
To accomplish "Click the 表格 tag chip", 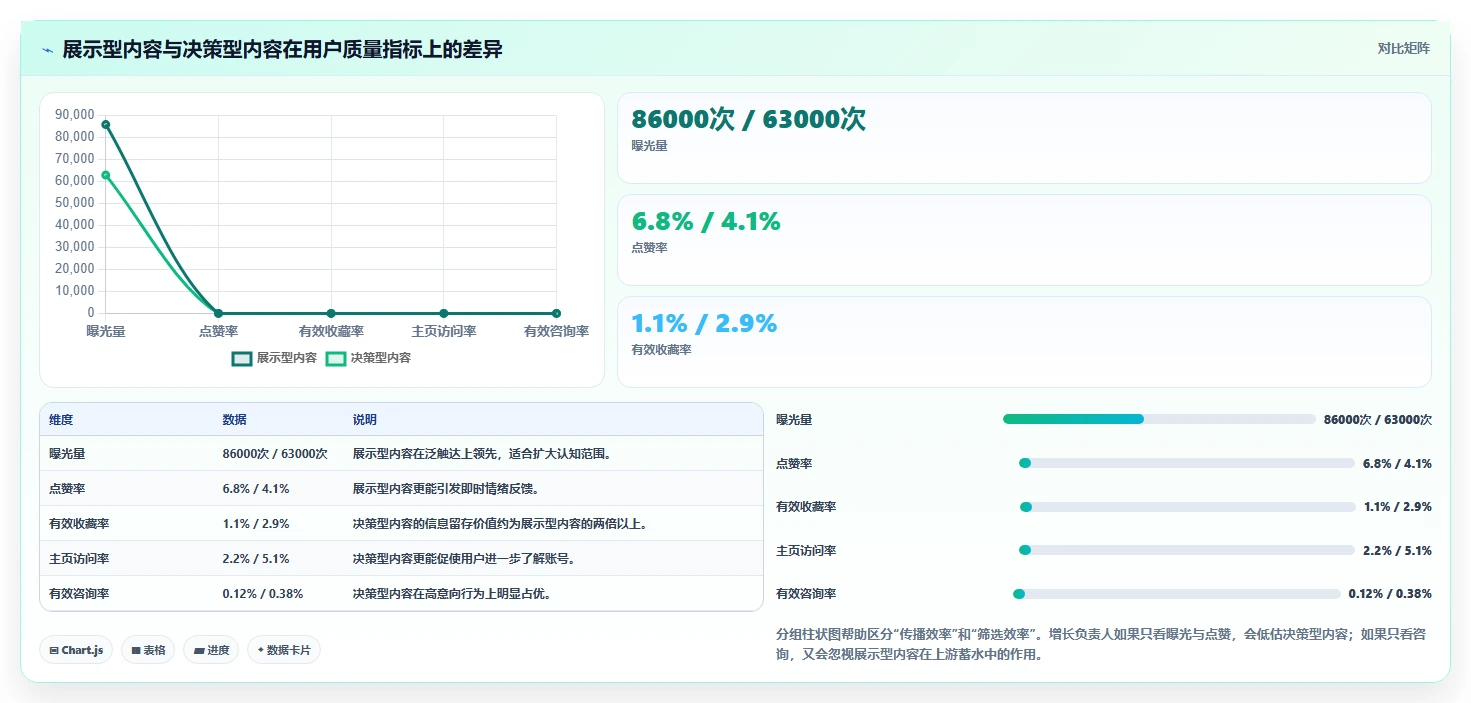I will click(148, 650).
